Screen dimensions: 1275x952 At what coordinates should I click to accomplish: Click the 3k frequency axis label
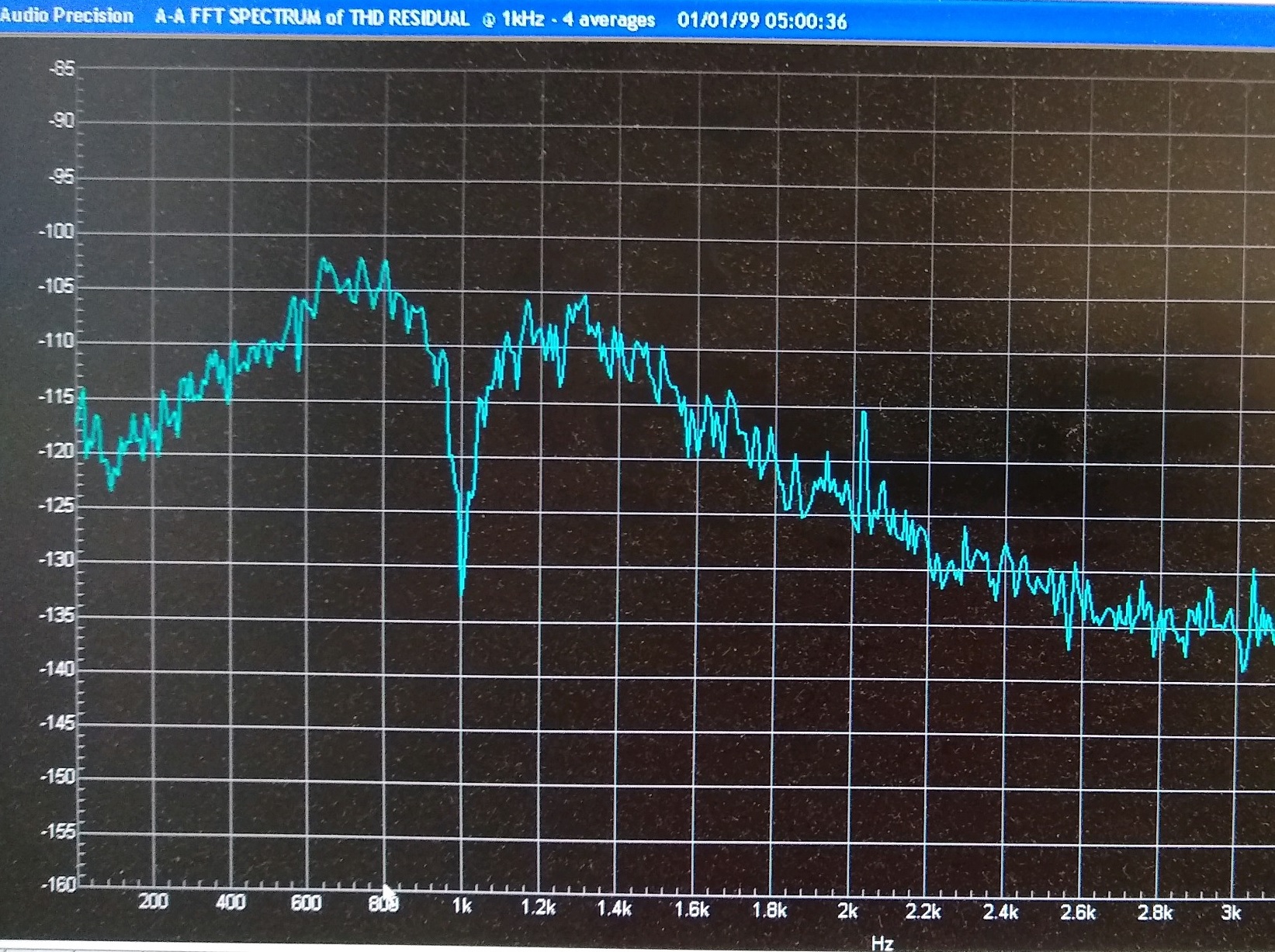coord(1231,913)
